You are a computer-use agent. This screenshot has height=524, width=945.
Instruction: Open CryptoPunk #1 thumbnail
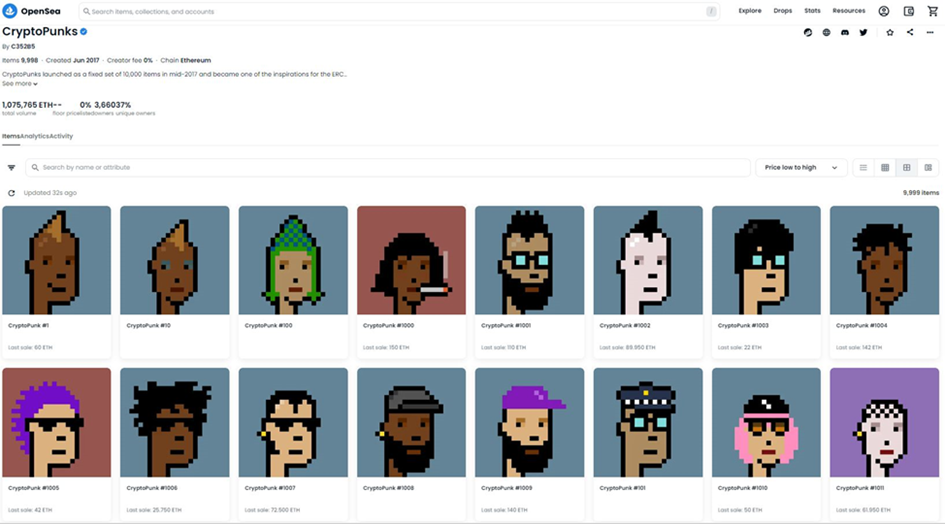coord(57,260)
